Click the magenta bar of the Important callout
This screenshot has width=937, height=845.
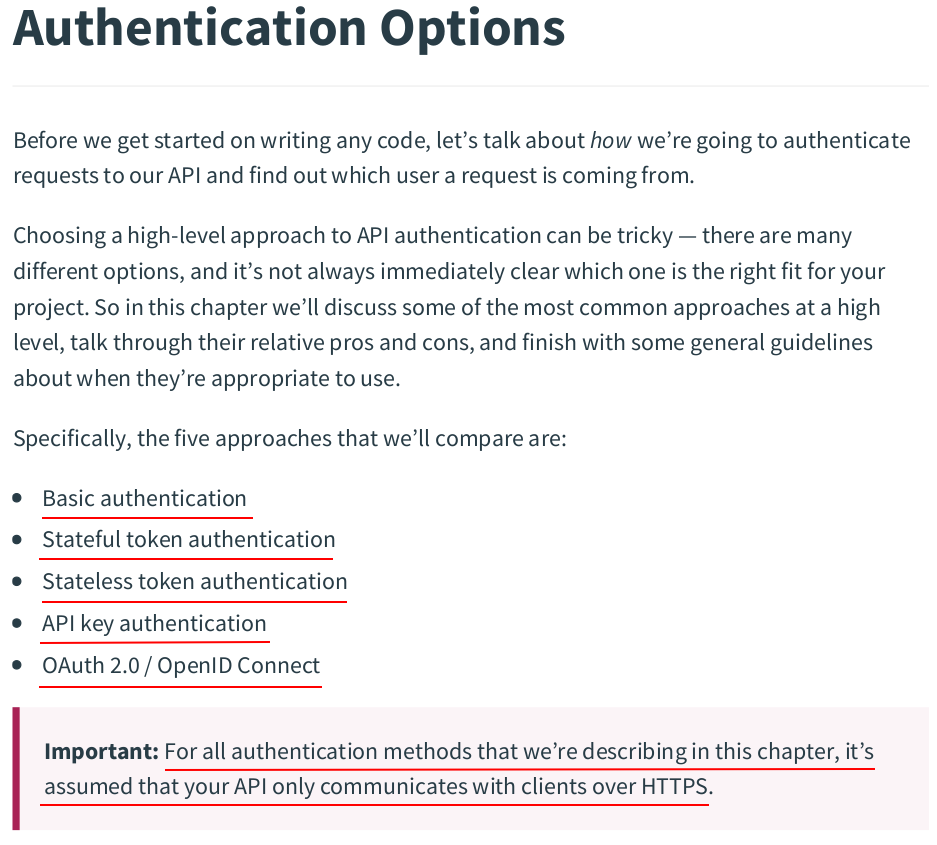[16, 769]
